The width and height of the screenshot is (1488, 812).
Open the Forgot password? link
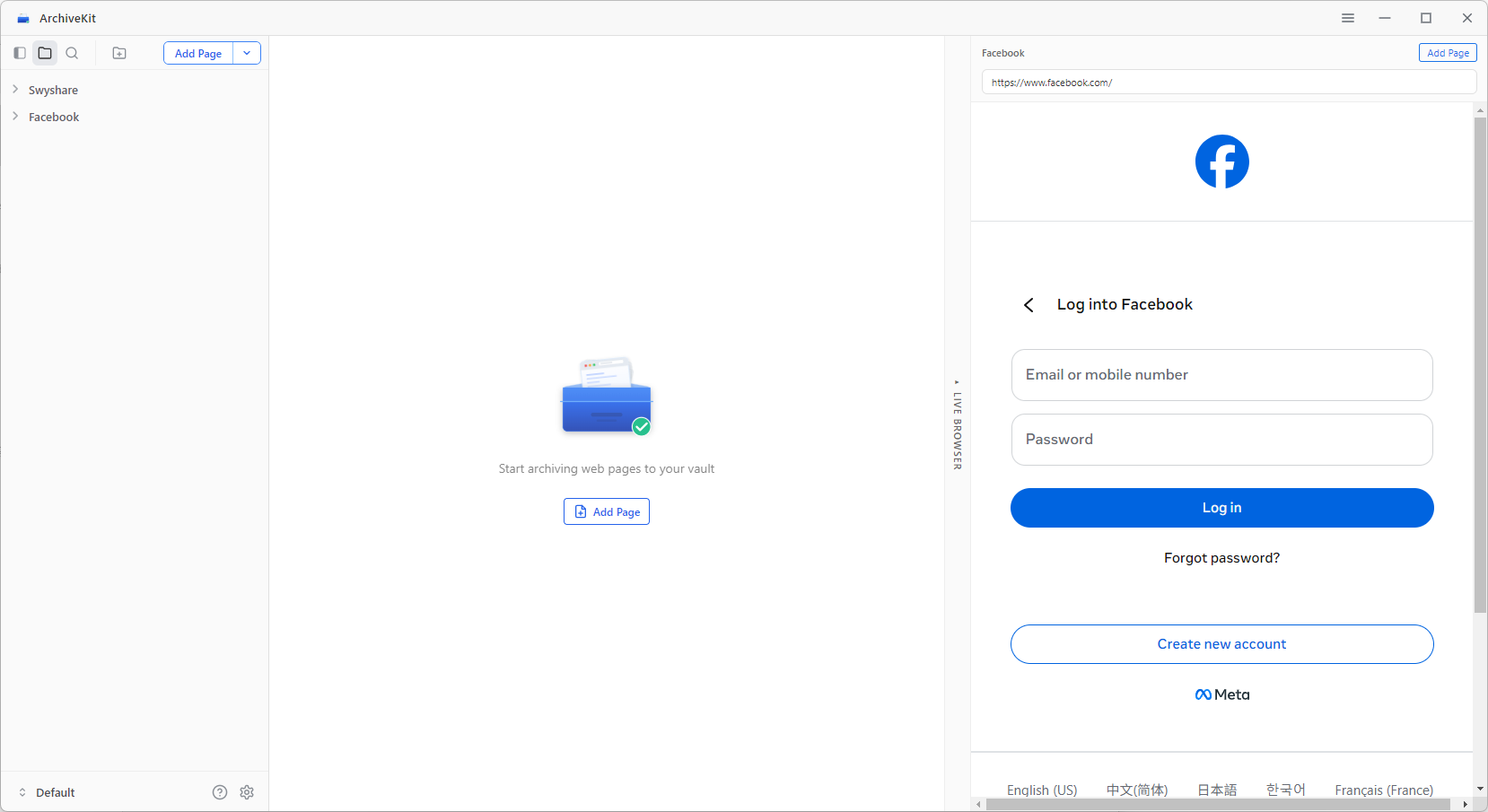[1221, 558]
